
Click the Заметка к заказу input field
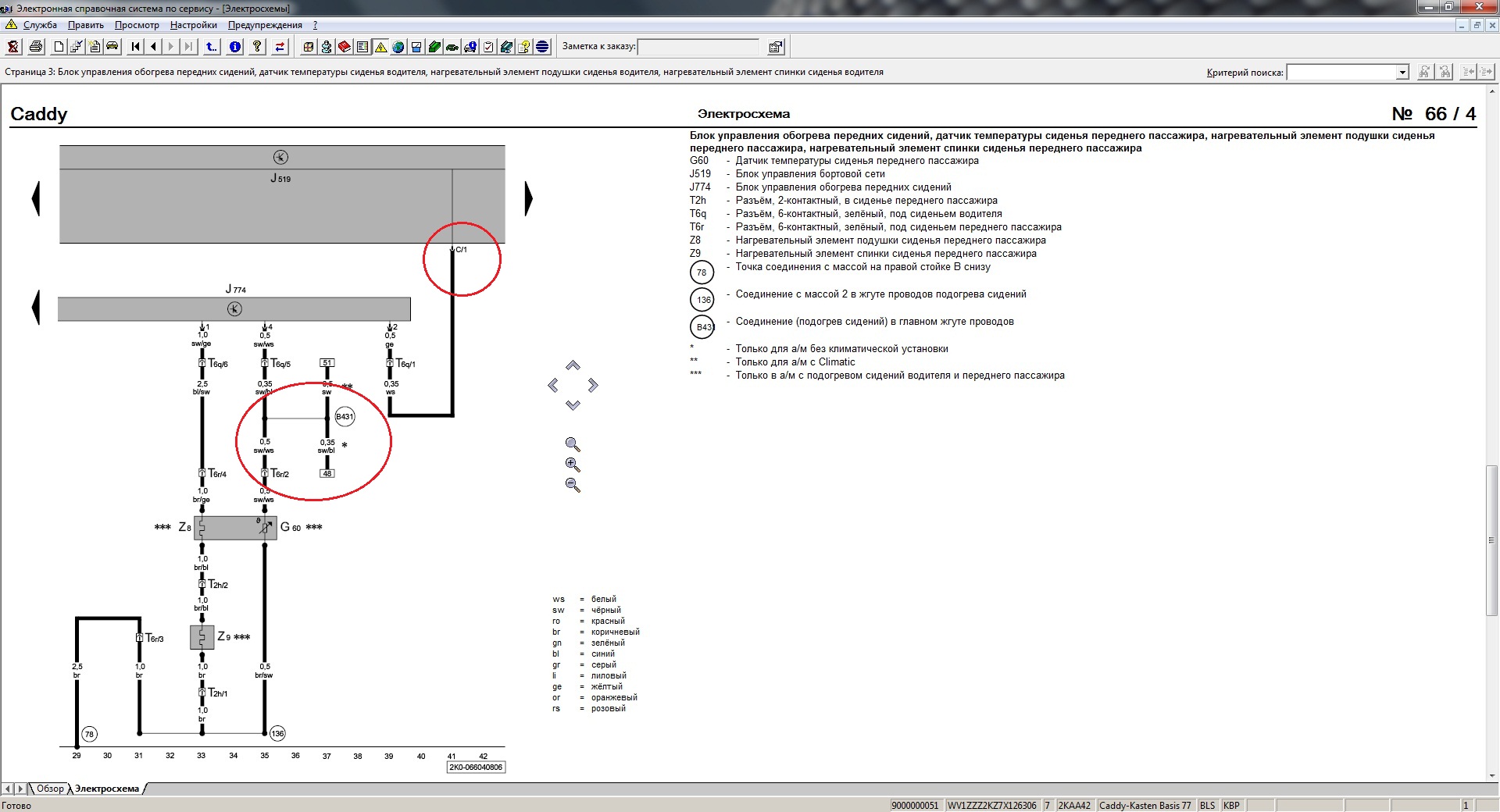[698, 47]
